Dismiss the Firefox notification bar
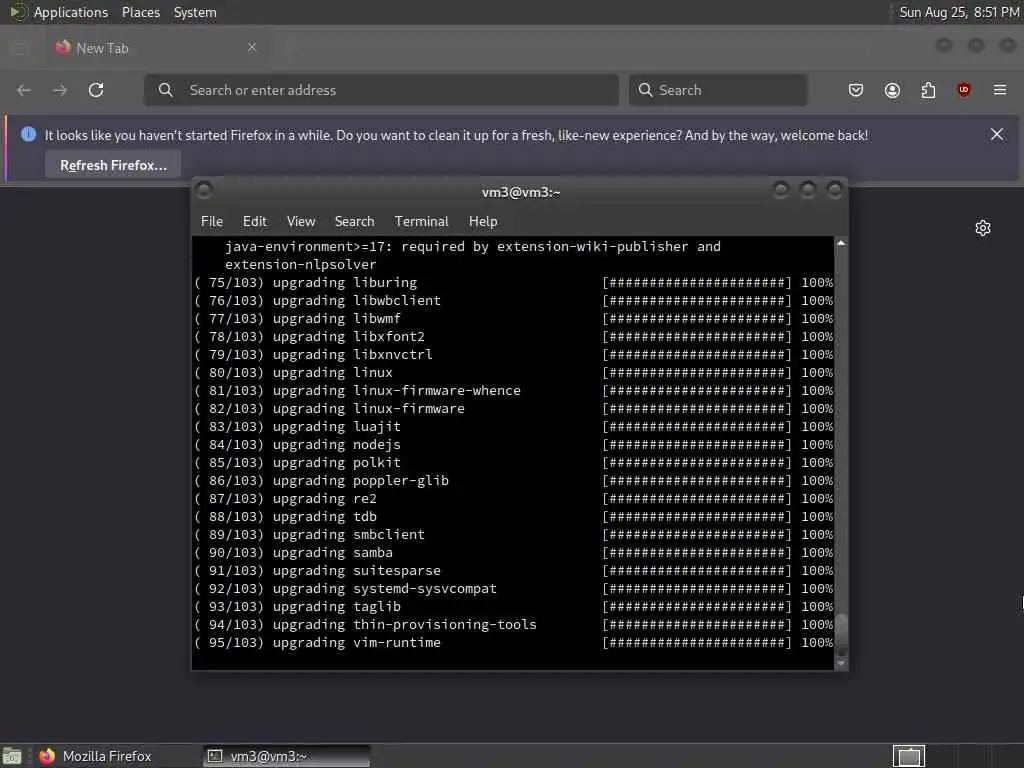Screen dimensions: 1024x768 [997, 135]
